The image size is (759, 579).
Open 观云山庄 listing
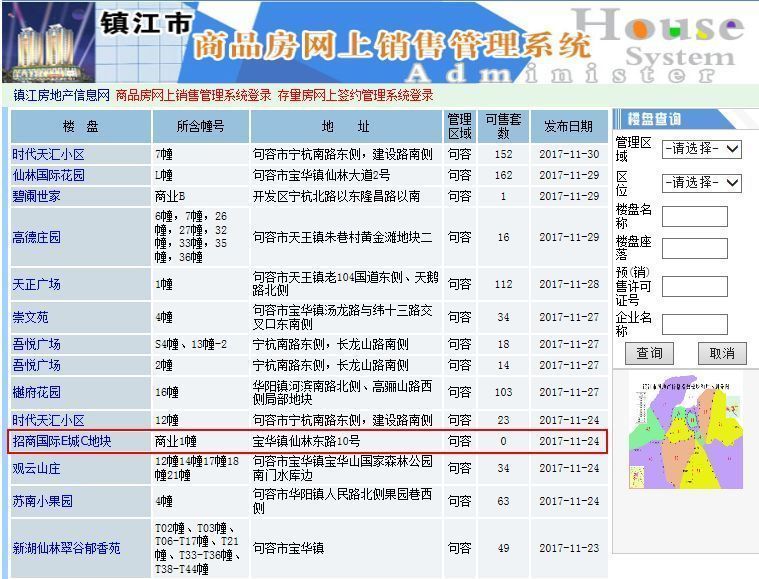point(36,468)
